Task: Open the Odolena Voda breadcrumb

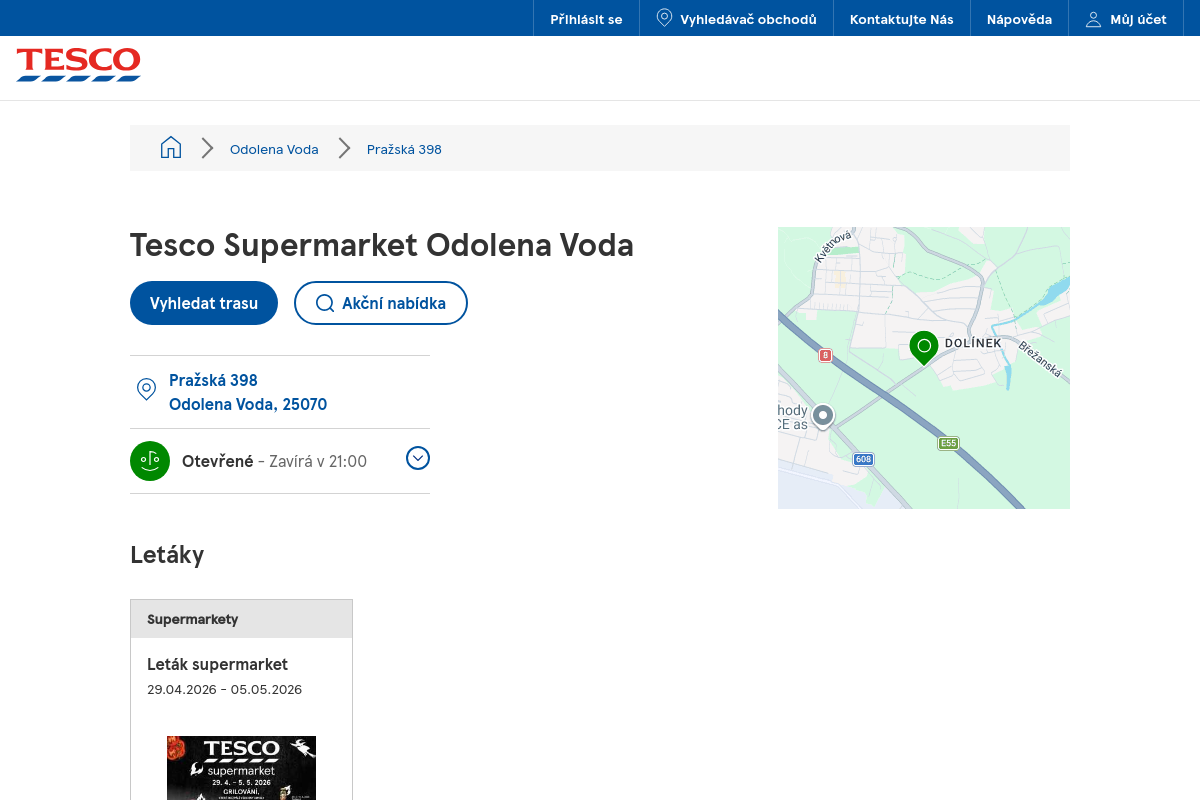Action: pos(274,149)
